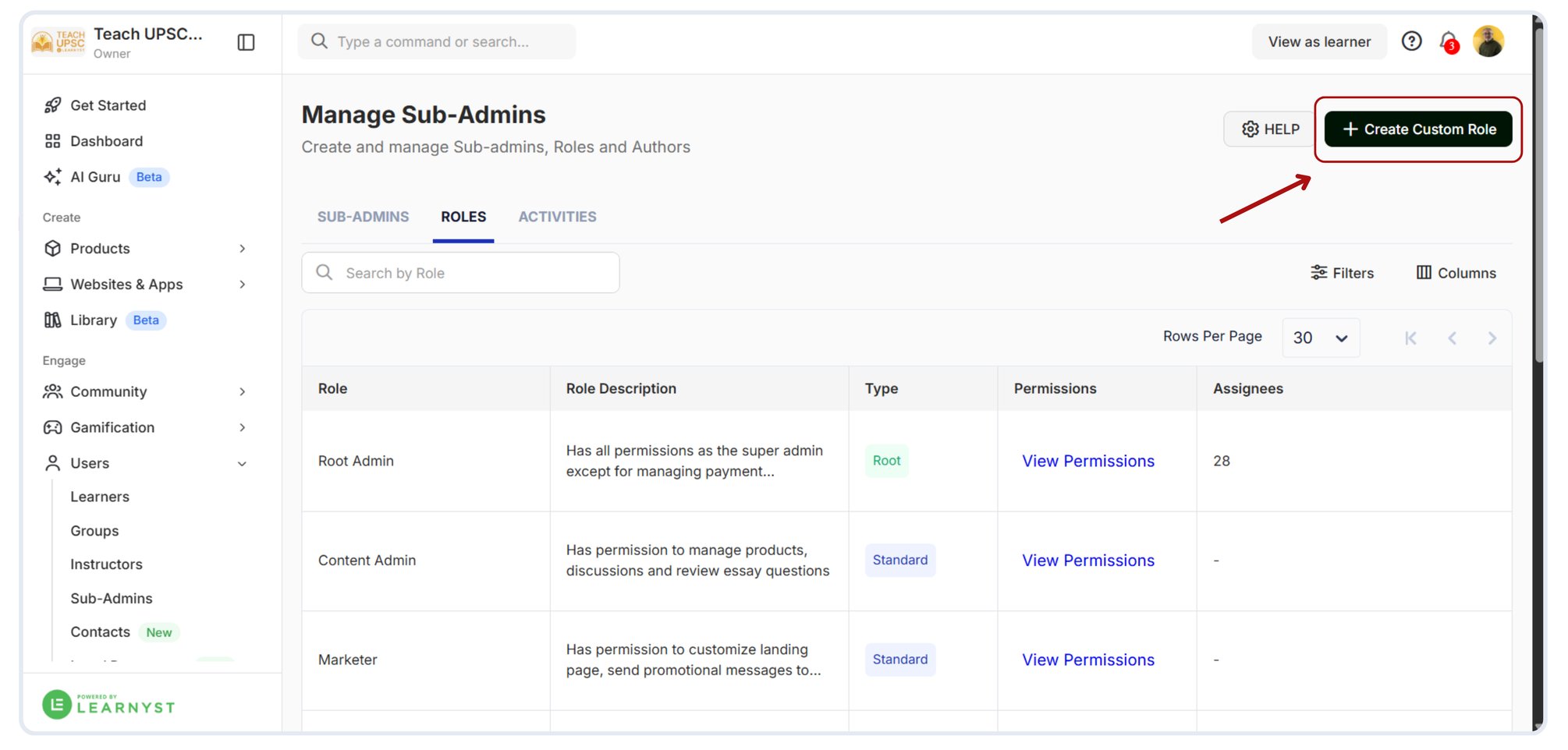Open Learners under Users
The height and width of the screenshot is (750, 1568).
(100, 497)
